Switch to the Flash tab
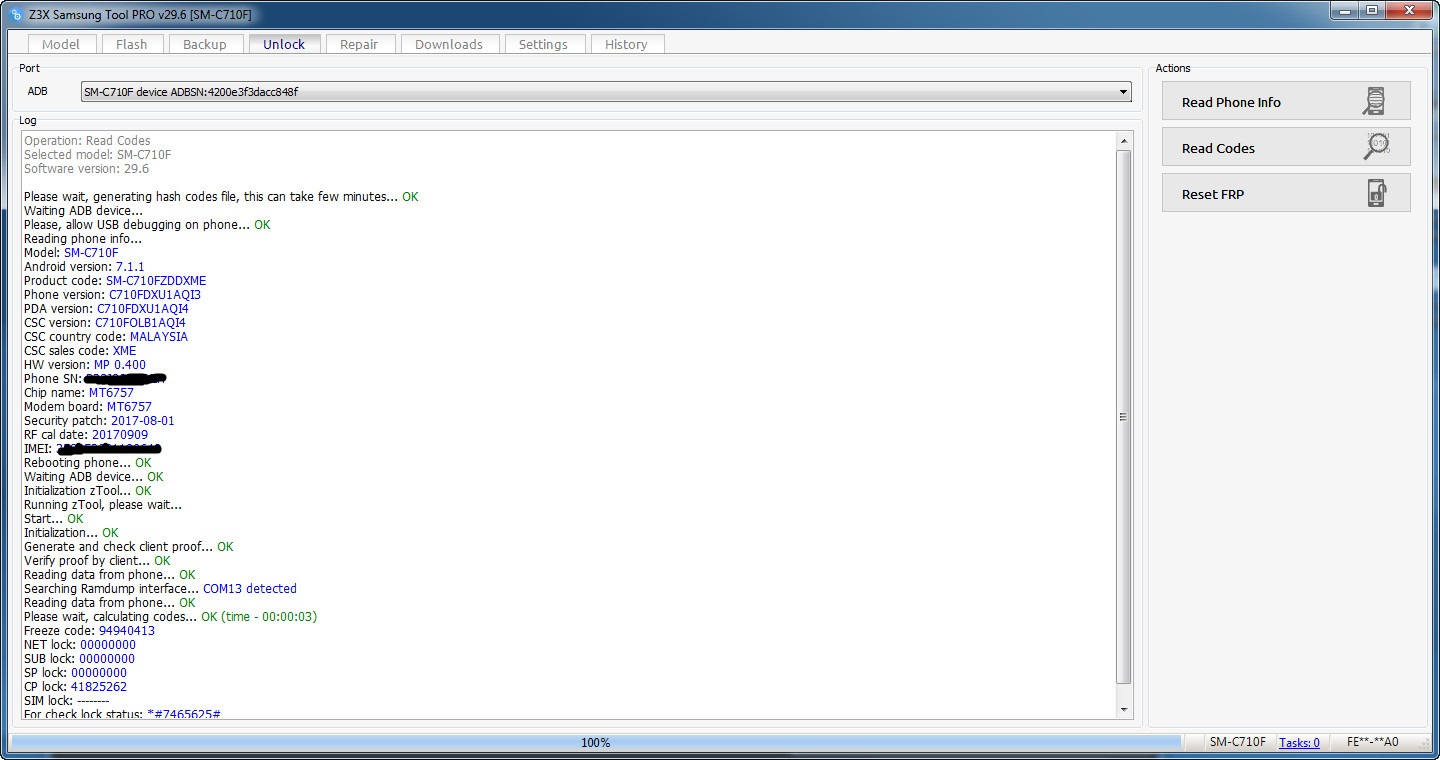The image size is (1440, 760). point(131,44)
